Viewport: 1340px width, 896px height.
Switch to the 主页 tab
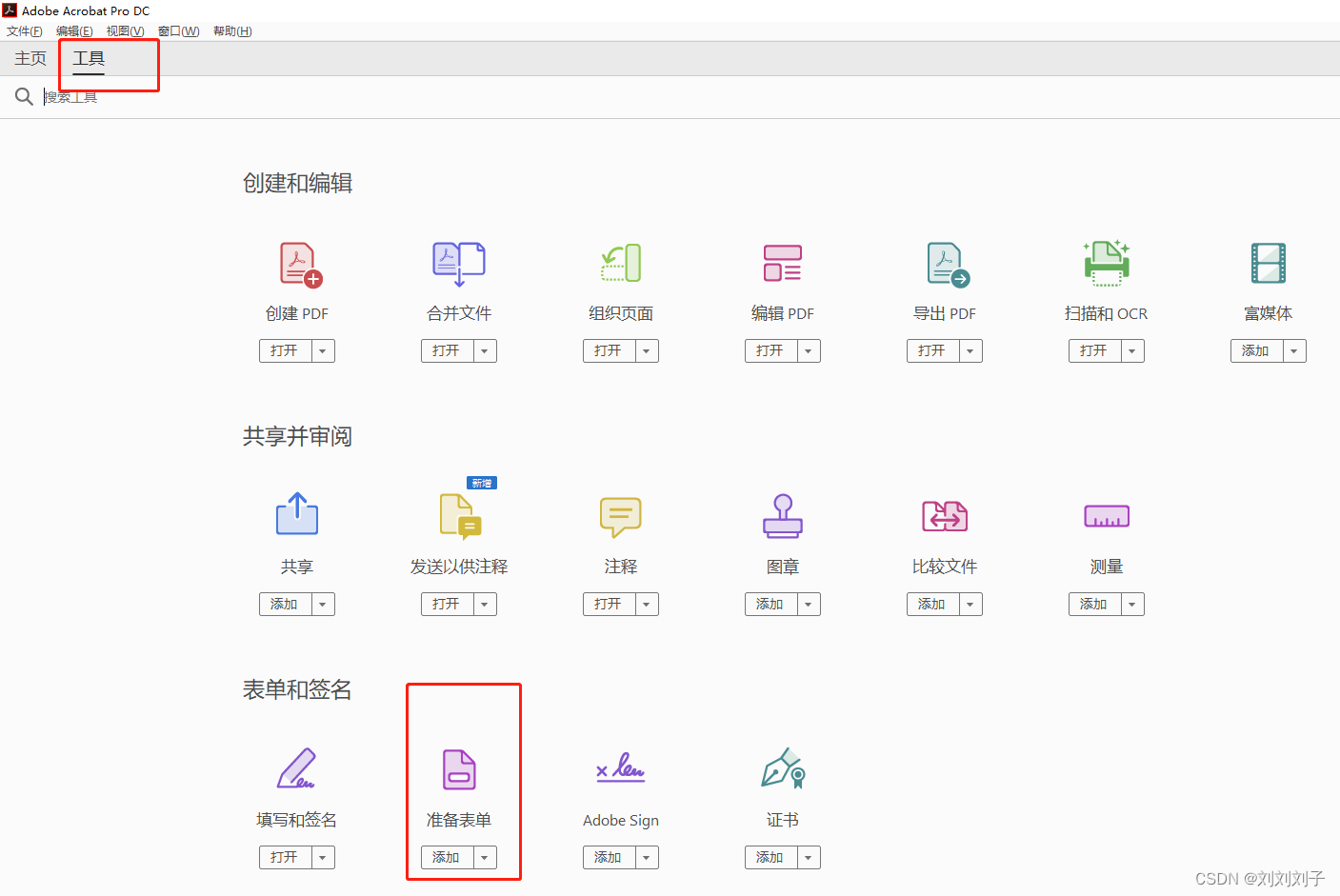[30, 58]
